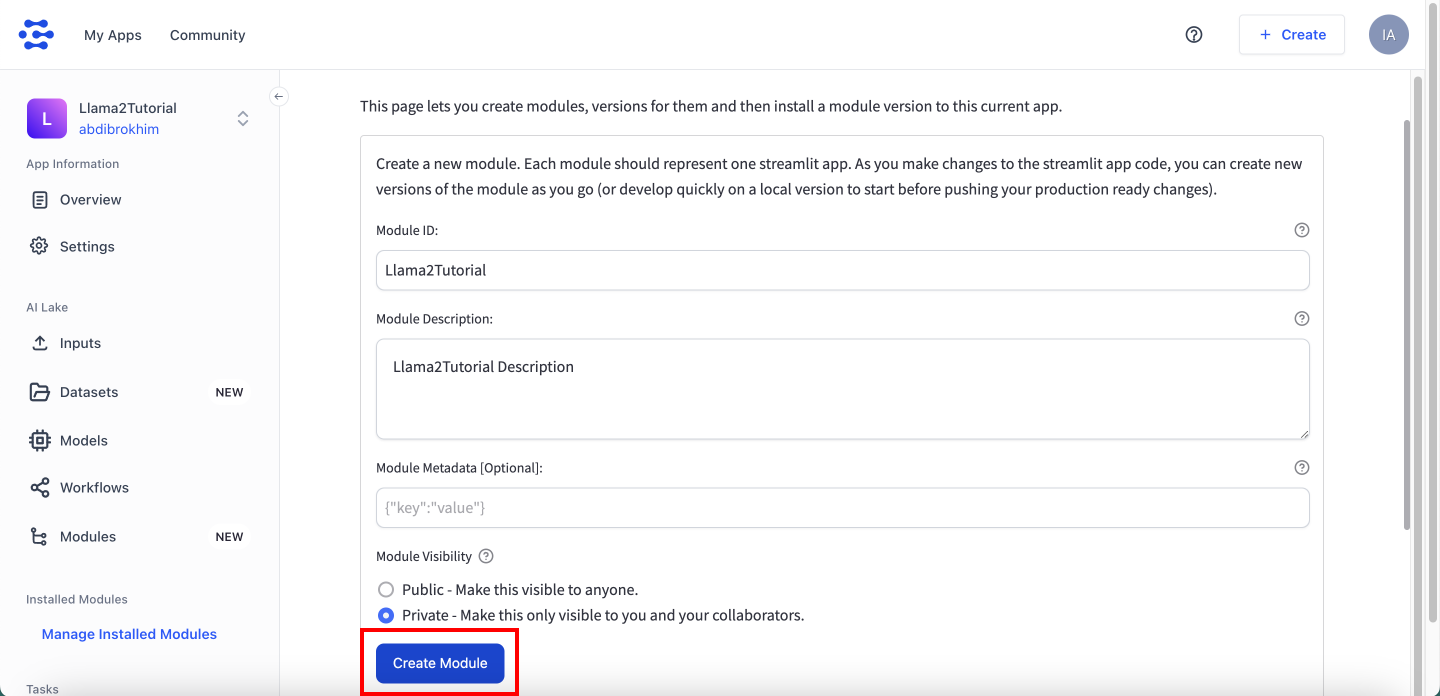Expand the Llama2Tutorial app switcher
Image resolution: width=1440 pixels, height=696 pixels.
tap(242, 119)
